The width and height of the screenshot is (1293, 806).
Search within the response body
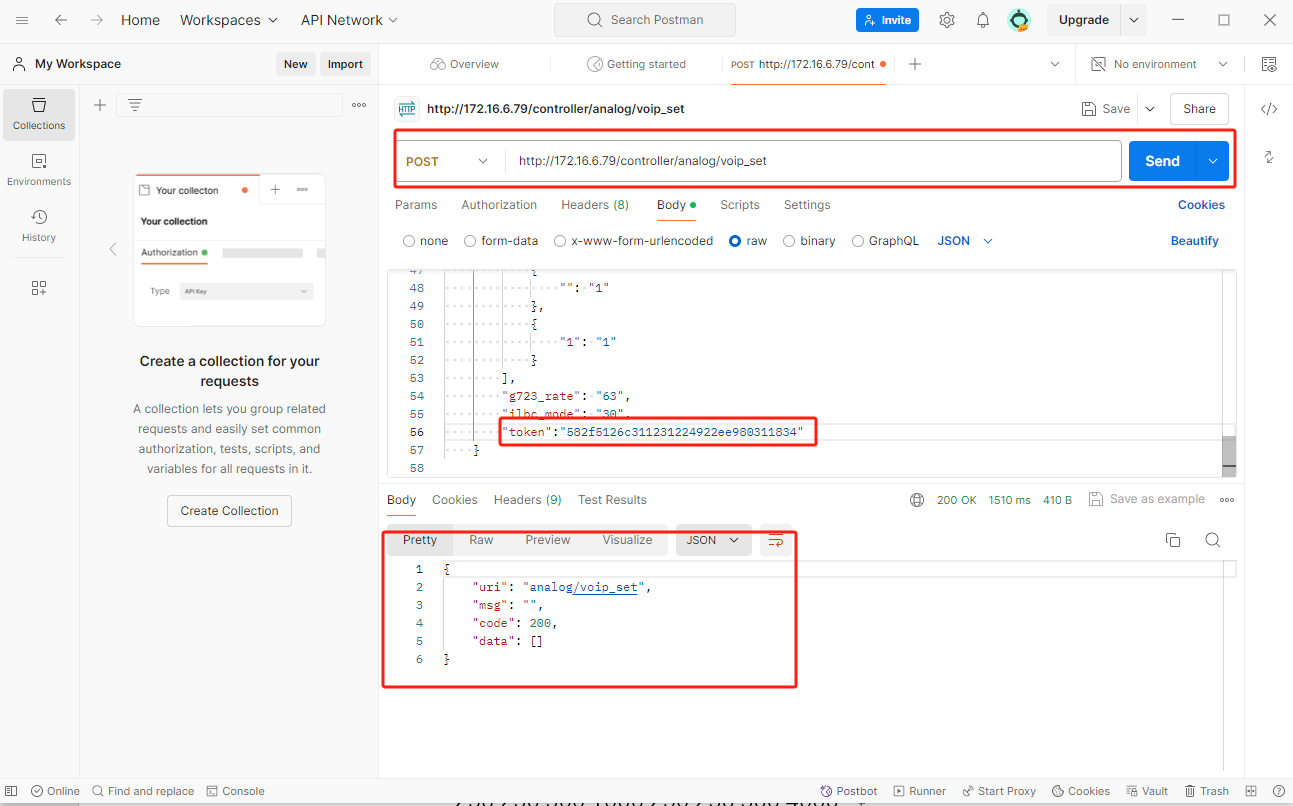[x=1213, y=540]
